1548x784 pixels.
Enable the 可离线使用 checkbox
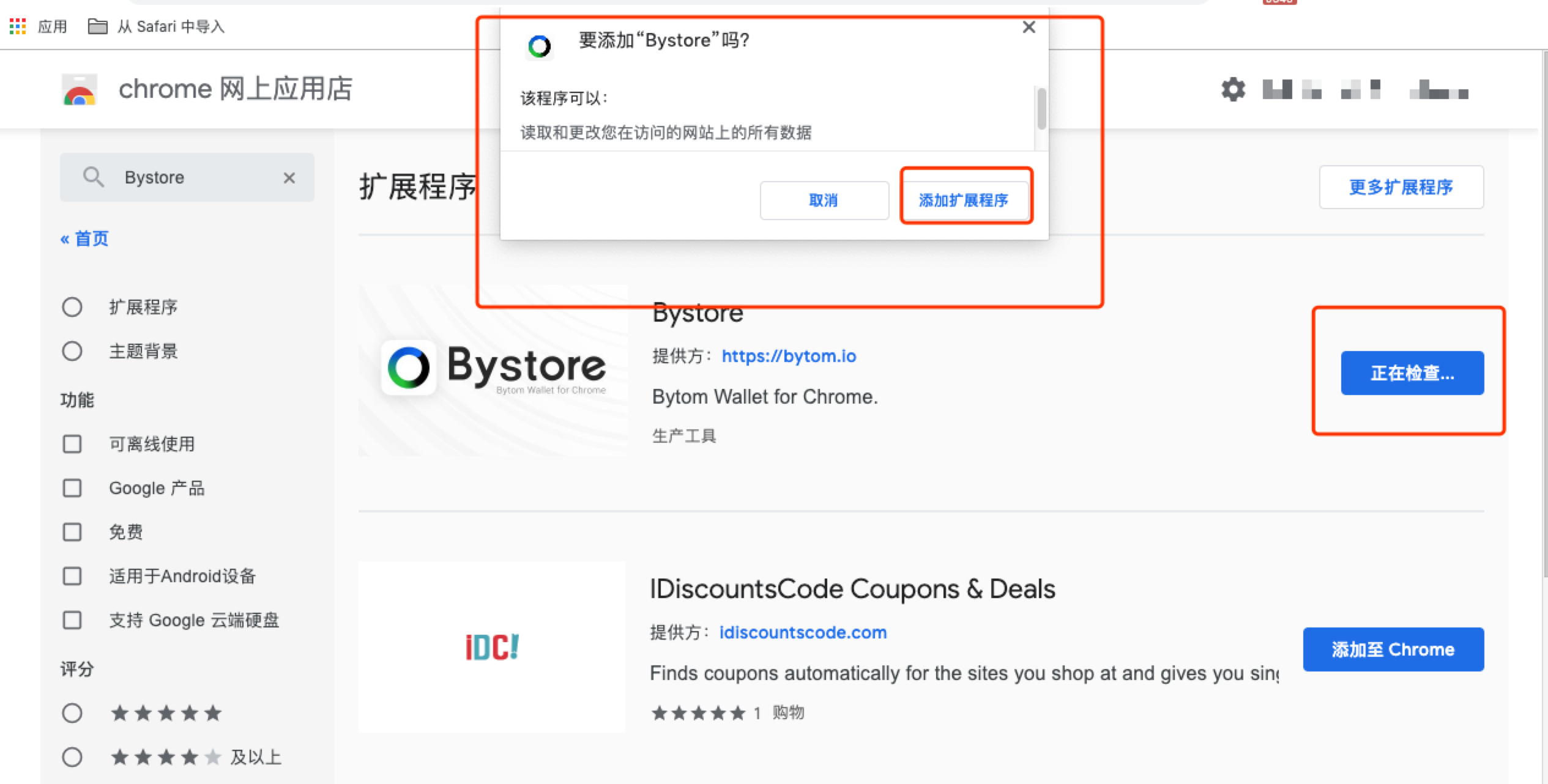tap(72, 444)
